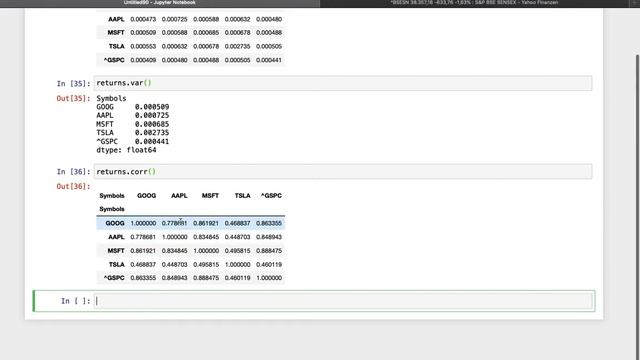
Task: Click 0.848943 in the AAPL correlation row
Action: click(x=269, y=237)
